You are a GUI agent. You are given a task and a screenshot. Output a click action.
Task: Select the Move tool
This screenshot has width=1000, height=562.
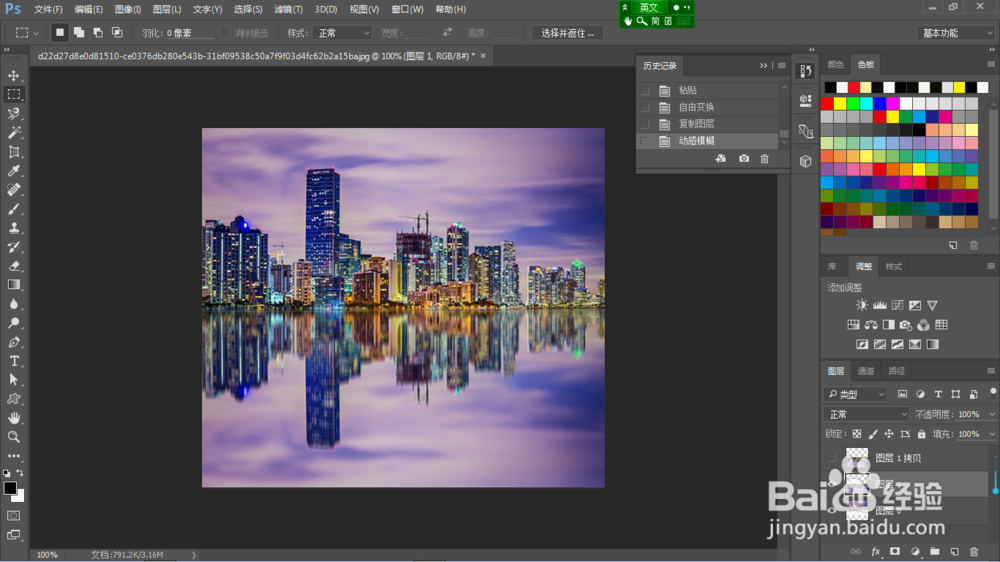[13, 75]
